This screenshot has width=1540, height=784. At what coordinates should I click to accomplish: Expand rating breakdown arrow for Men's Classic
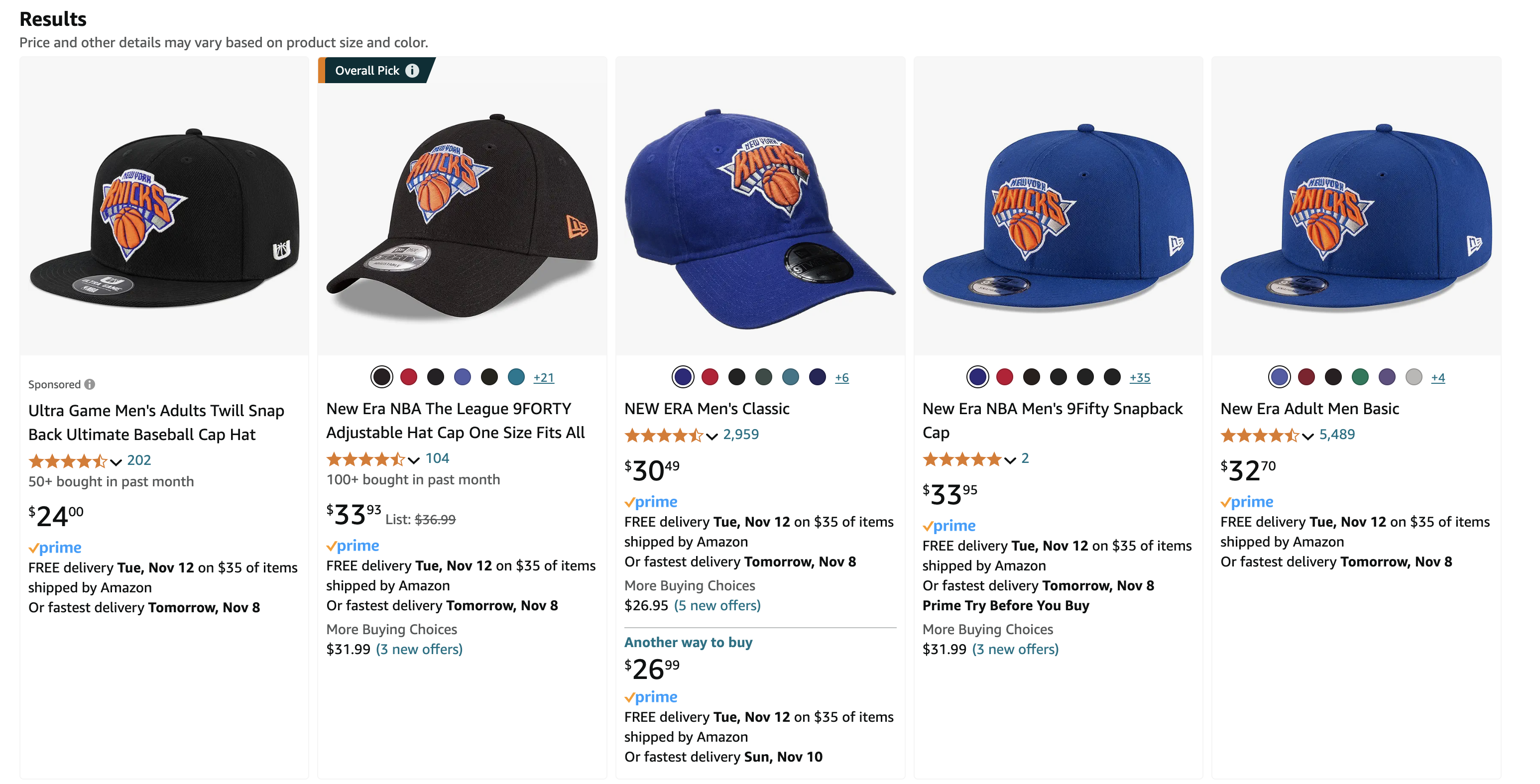coord(711,436)
